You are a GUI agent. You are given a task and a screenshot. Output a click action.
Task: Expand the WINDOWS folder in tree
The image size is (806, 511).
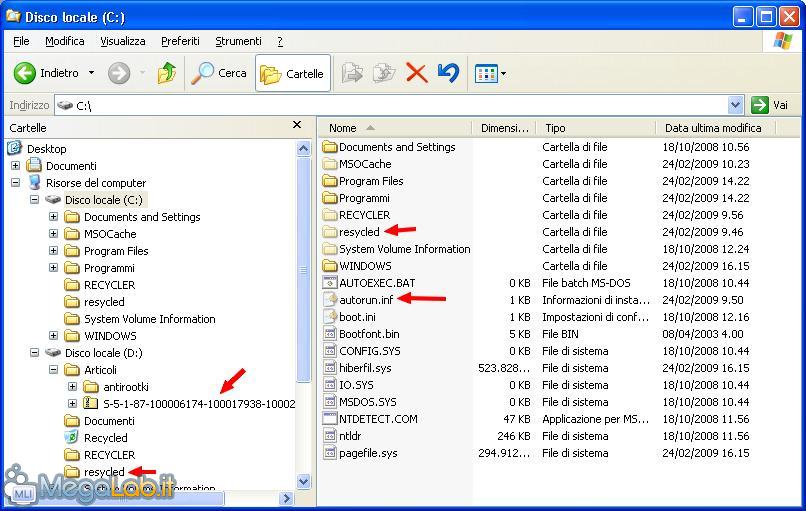[x=54, y=336]
